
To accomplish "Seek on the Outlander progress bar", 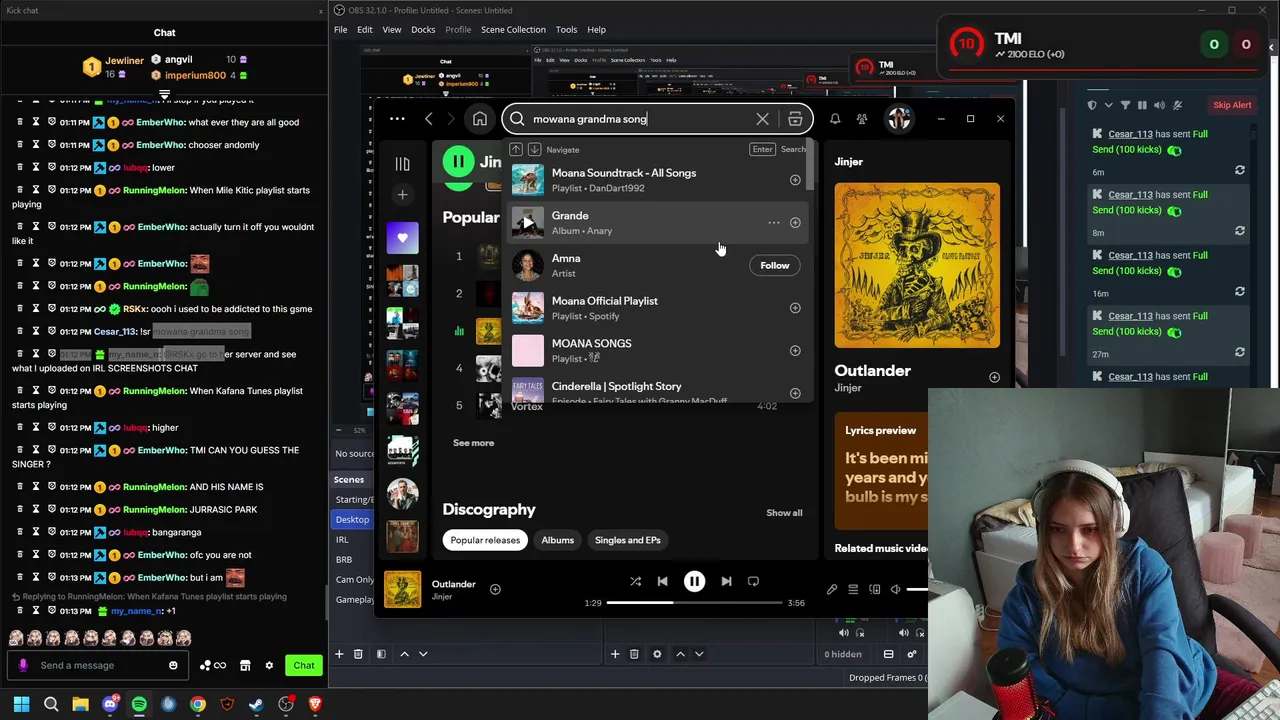I will pyautogui.click(x=694, y=603).
